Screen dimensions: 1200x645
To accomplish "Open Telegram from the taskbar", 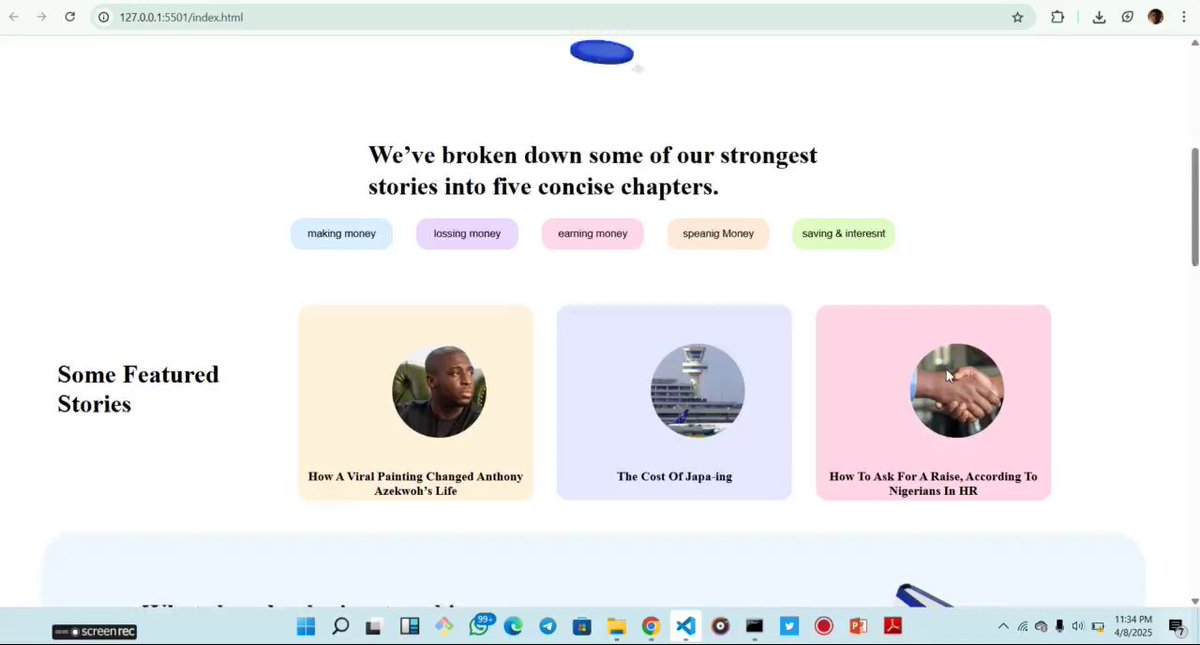I will click(547, 627).
